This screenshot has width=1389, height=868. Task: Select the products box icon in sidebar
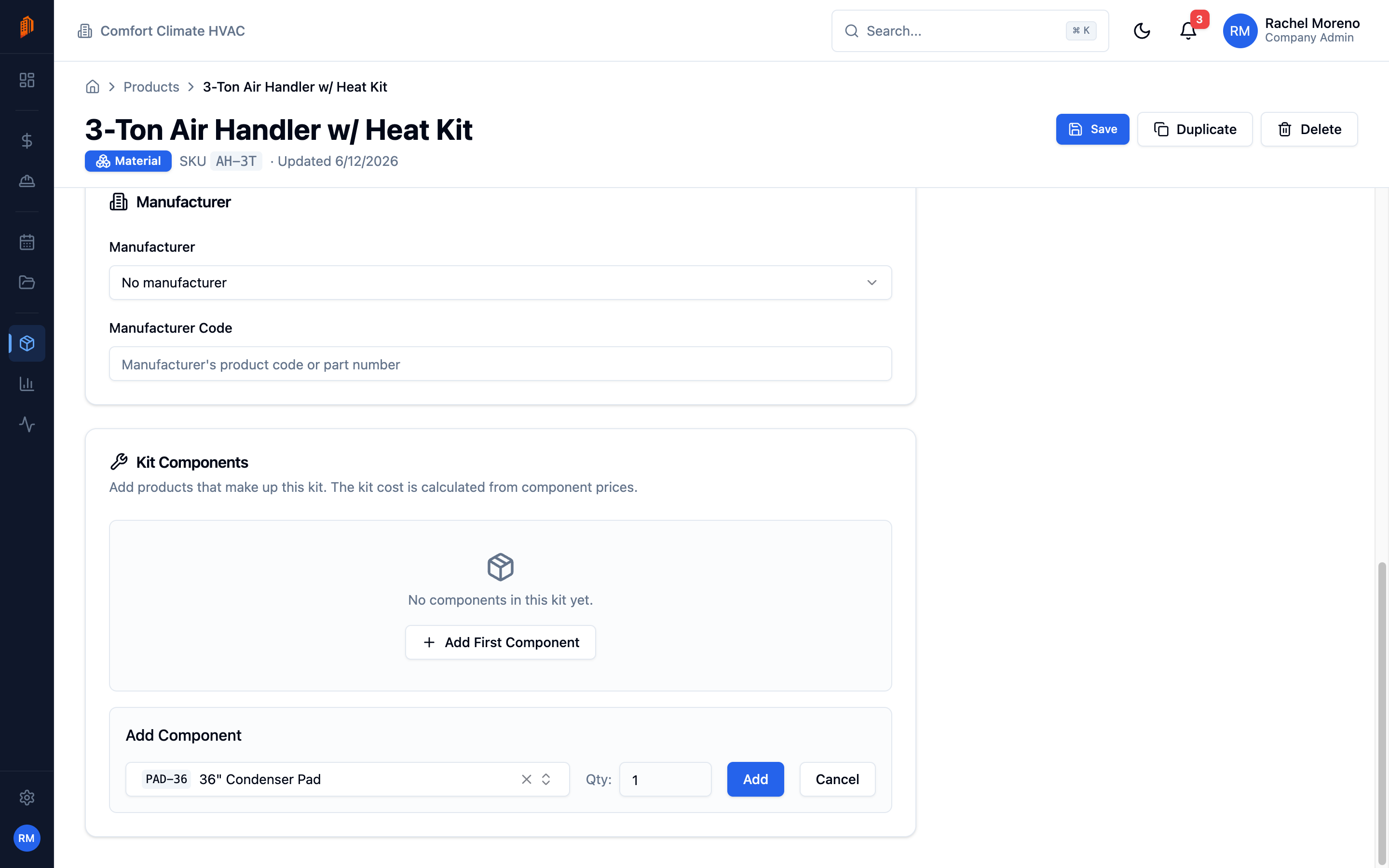(x=27, y=343)
